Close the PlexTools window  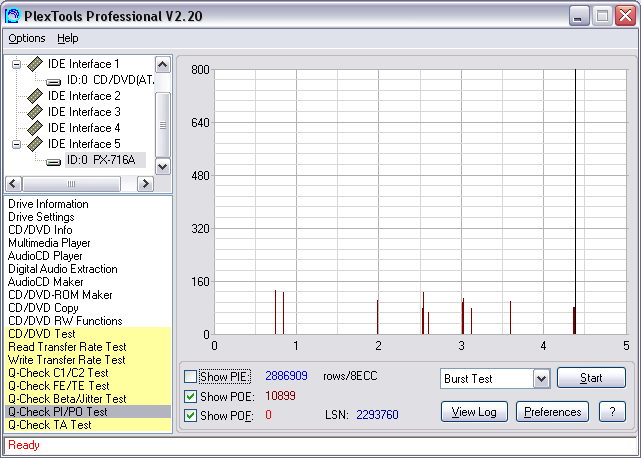625,16
